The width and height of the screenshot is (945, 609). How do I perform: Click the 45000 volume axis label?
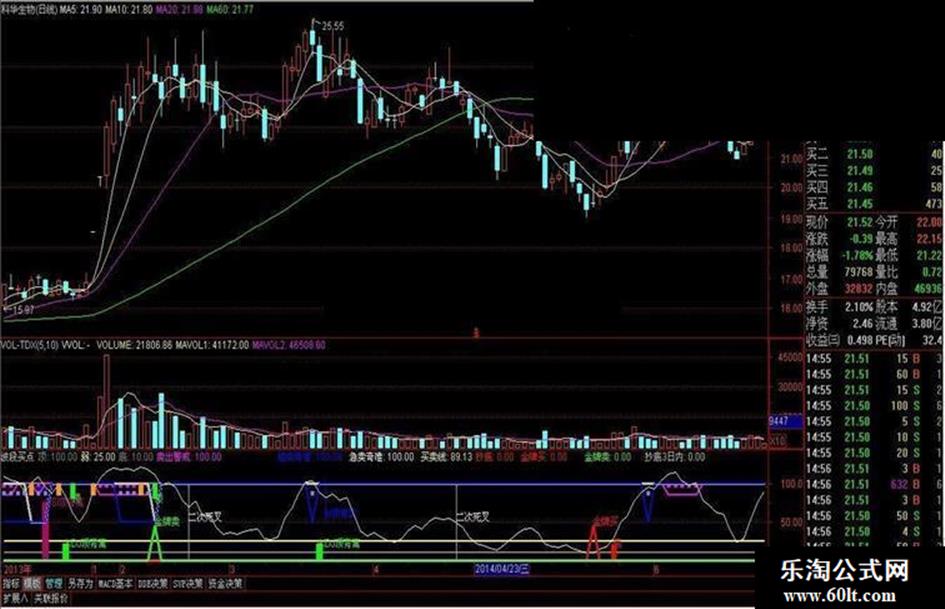pyautogui.click(x=790, y=358)
